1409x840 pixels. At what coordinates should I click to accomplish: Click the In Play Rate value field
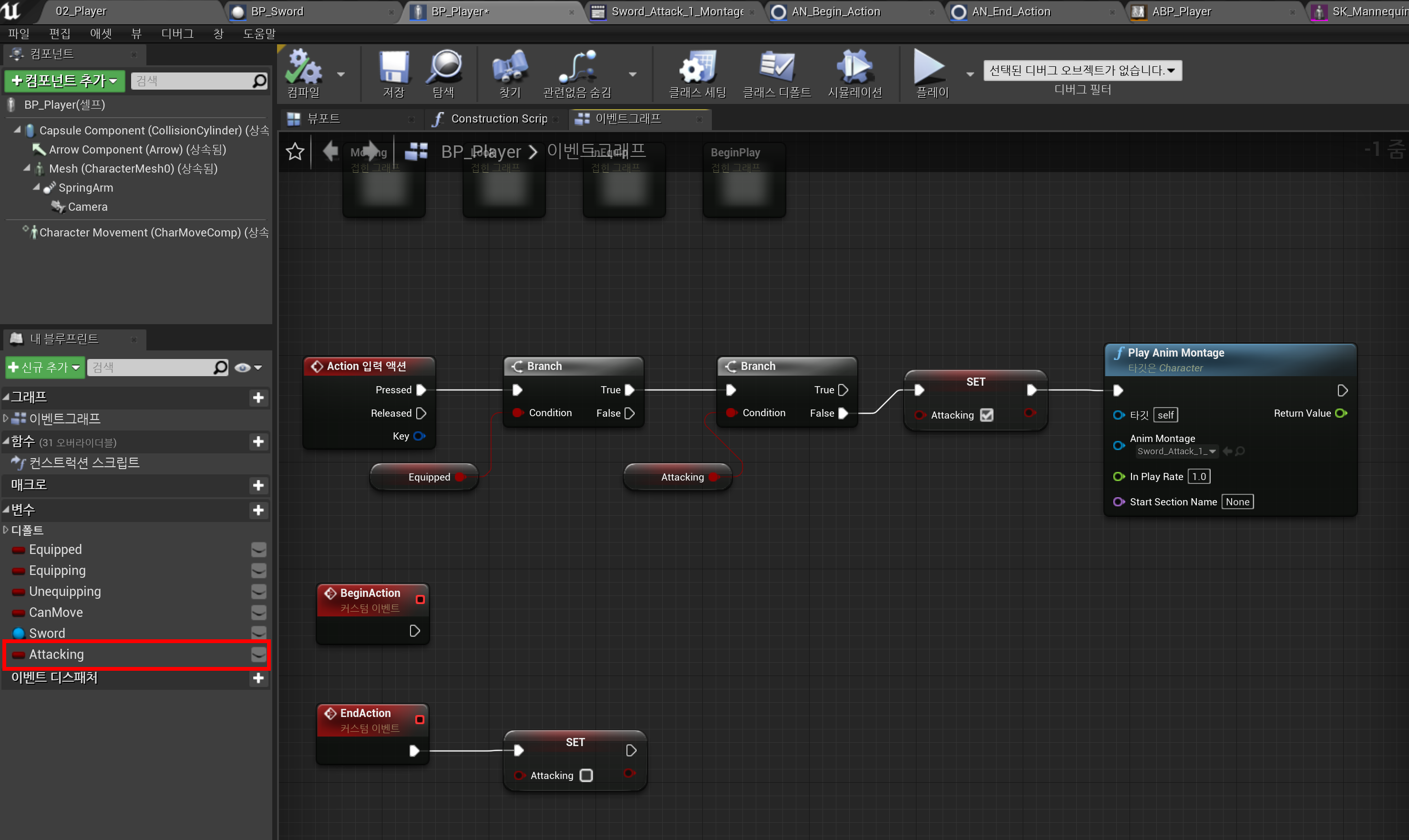1199,477
